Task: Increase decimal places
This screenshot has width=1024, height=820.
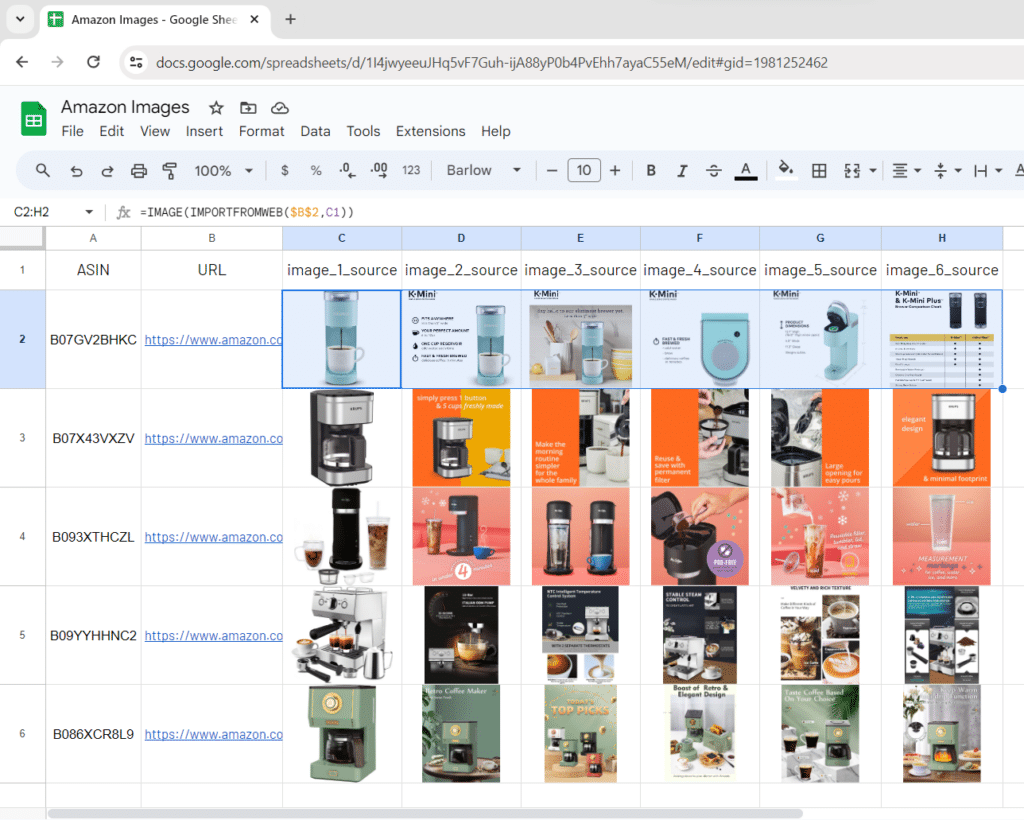Action: (x=379, y=170)
